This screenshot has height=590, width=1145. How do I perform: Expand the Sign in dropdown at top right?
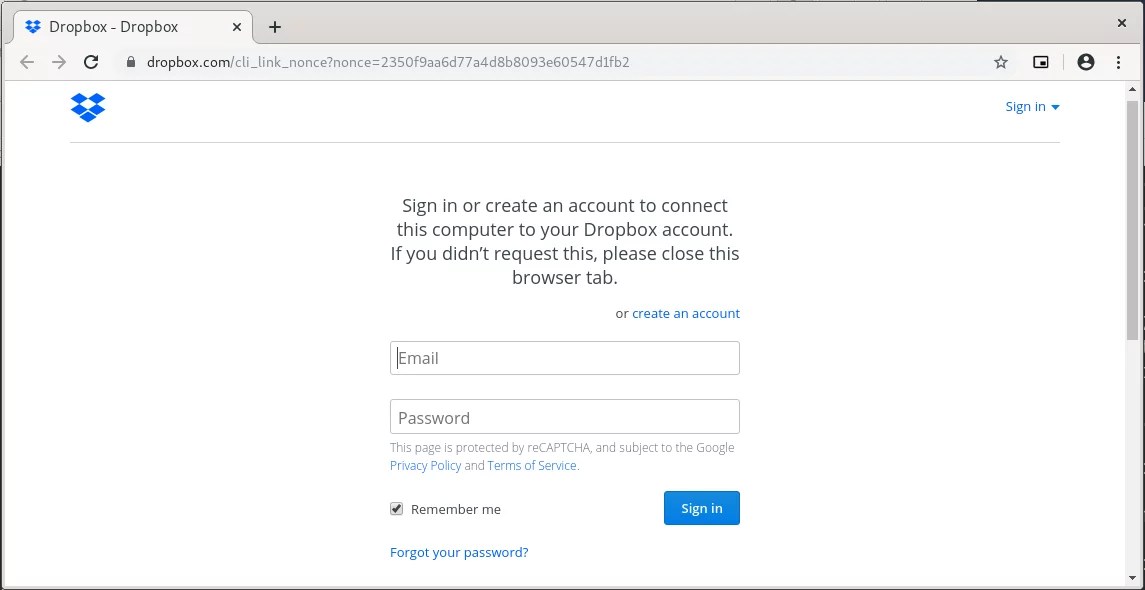[x=1032, y=107]
